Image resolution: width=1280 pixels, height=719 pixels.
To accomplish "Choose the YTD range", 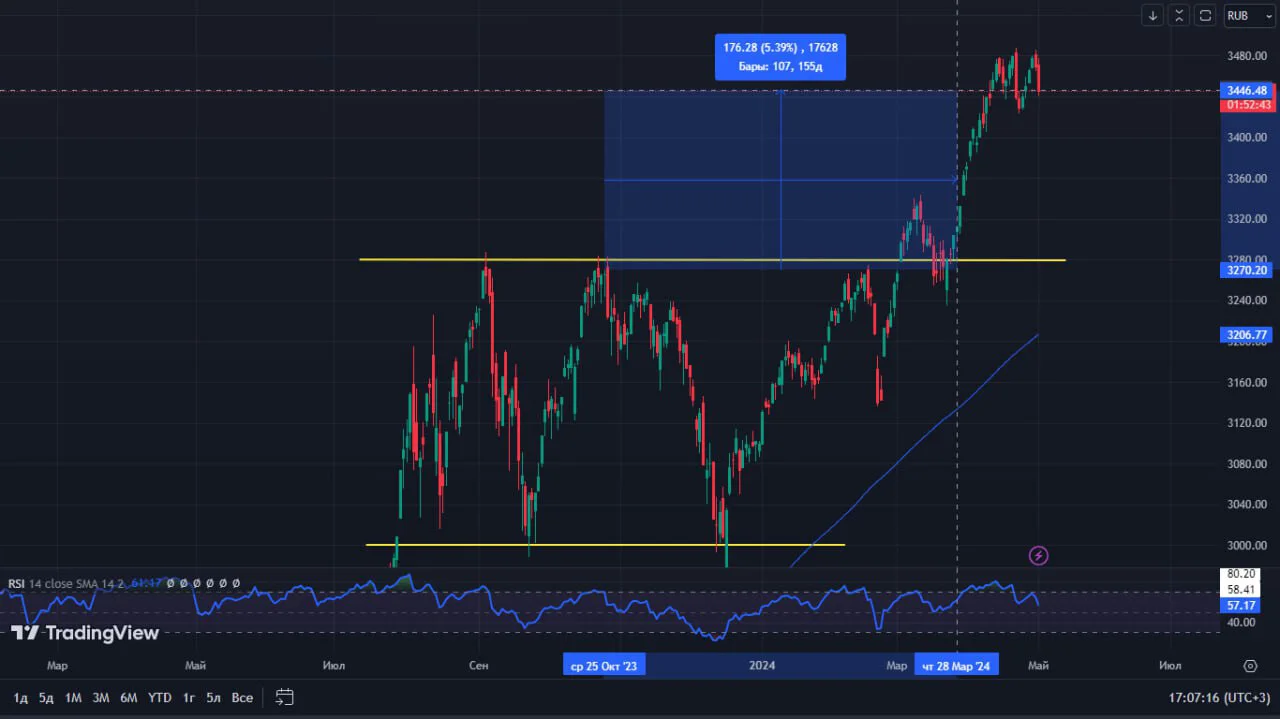I will 159,697.
